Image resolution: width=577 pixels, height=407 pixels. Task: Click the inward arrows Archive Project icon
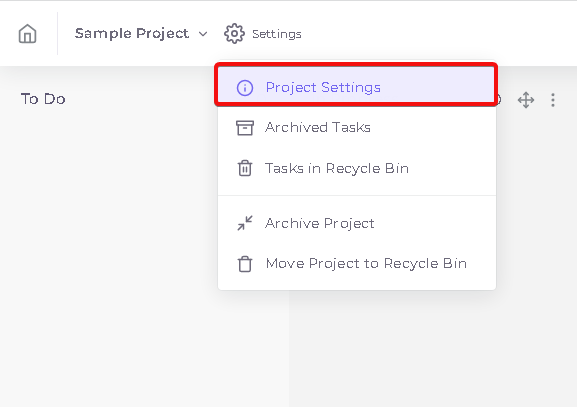pos(245,223)
